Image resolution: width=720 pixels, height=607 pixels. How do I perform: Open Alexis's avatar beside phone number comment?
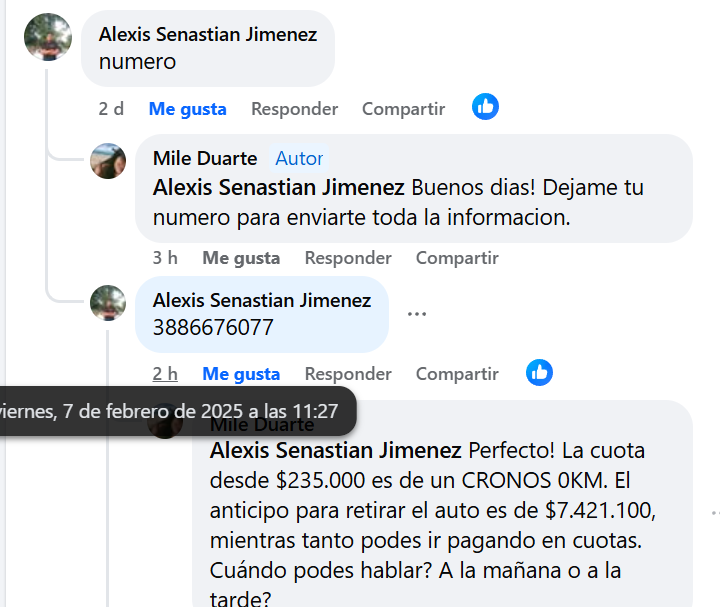pyautogui.click(x=108, y=303)
